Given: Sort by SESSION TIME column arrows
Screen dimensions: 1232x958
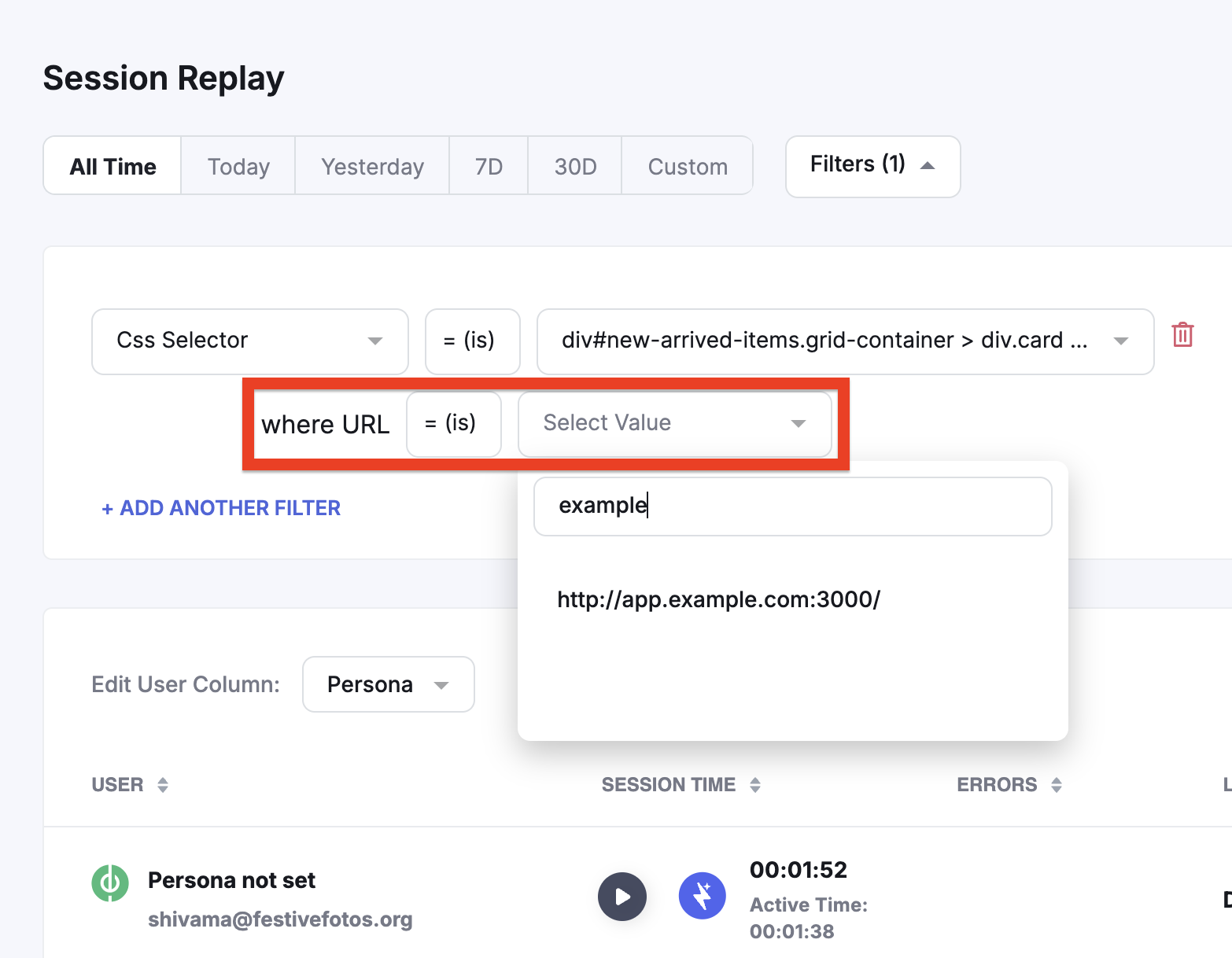Looking at the screenshot, I should (755, 785).
